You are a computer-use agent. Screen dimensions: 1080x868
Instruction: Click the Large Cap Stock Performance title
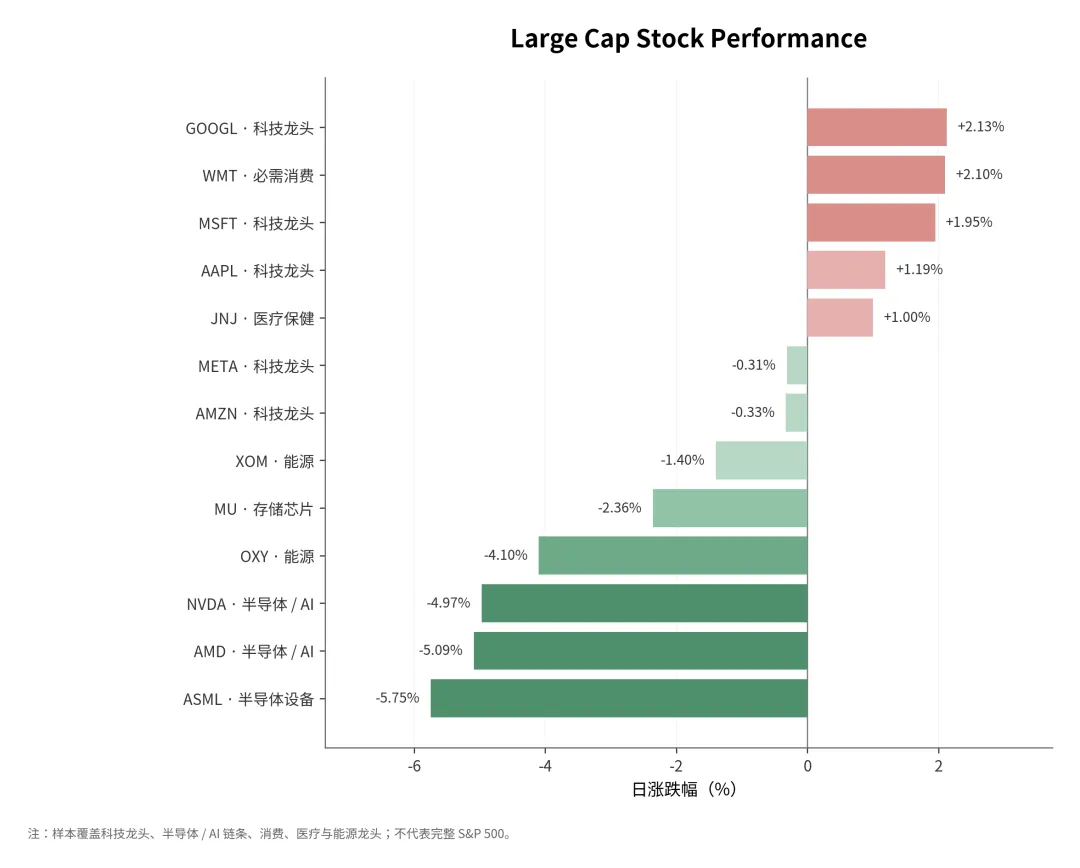tap(689, 39)
